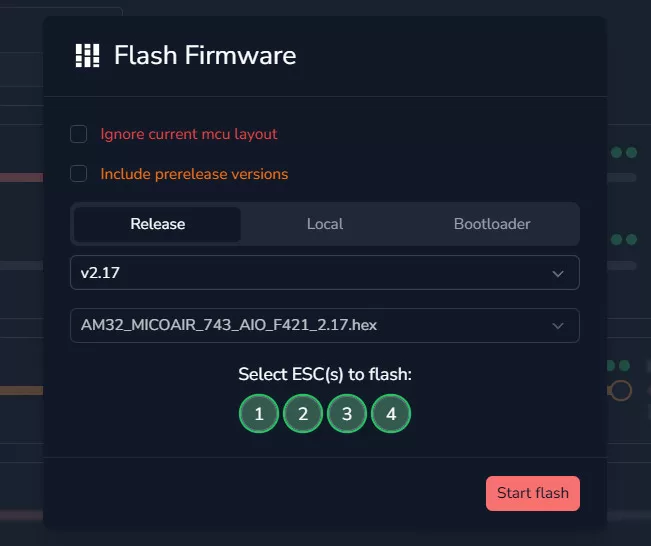Screen dimensions: 651x546
Task: Click chevron arrow of firmware hex file selector
Action: click(558, 325)
